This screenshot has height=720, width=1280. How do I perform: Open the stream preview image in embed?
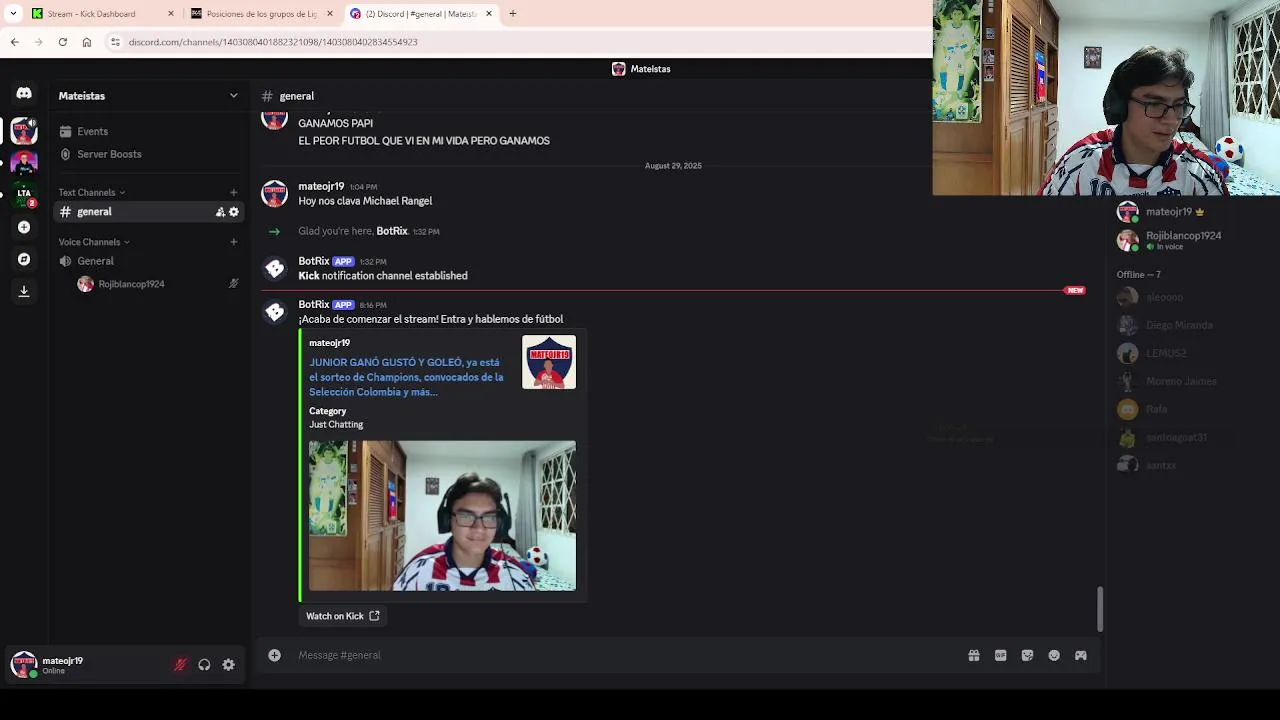click(x=442, y=516)
